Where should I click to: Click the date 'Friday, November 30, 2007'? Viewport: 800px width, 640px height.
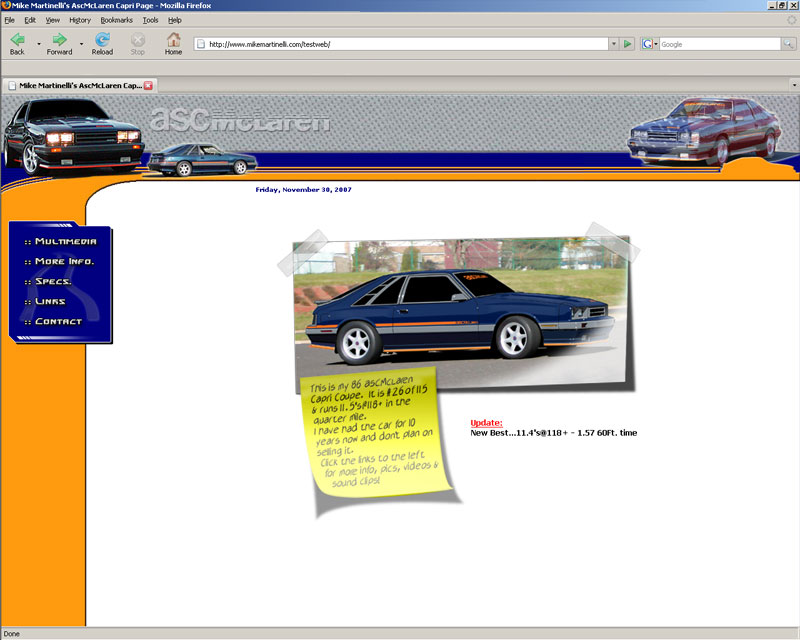(303, 189)
